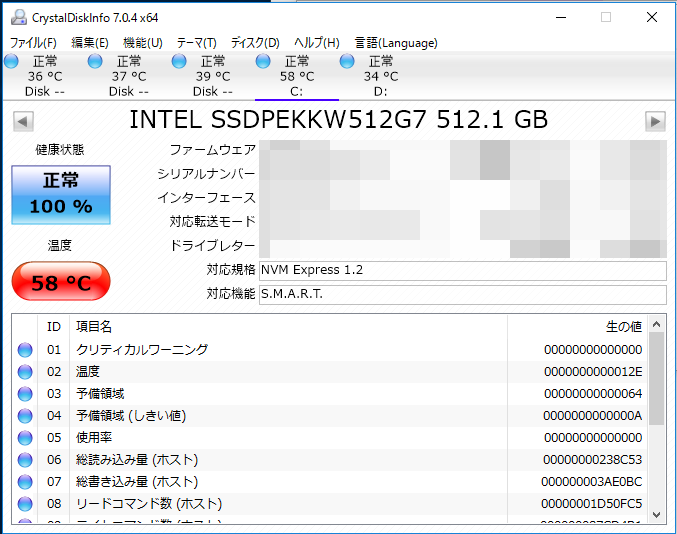Click the blue status orb for 36 °C disk
The width and height of the screenshot is (677, 534).
pyautogui.click(x=11, y=61)
